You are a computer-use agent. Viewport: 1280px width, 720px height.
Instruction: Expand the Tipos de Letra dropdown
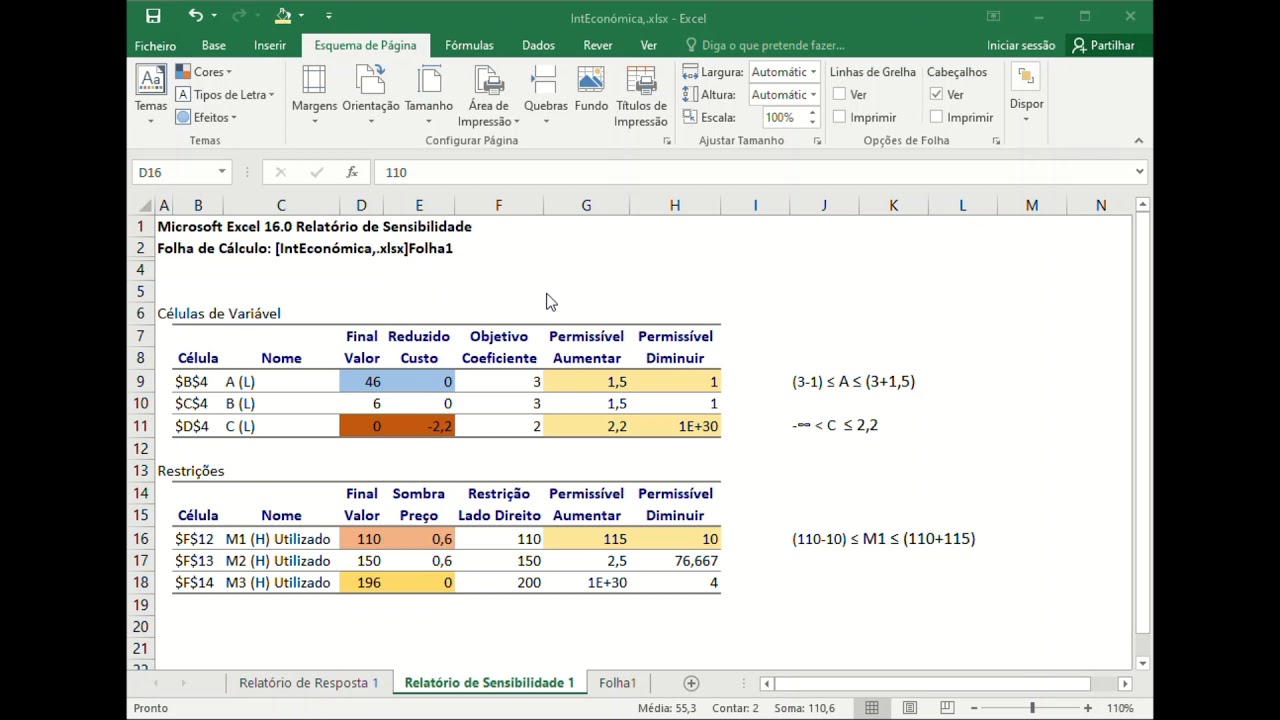pos(225,95)
